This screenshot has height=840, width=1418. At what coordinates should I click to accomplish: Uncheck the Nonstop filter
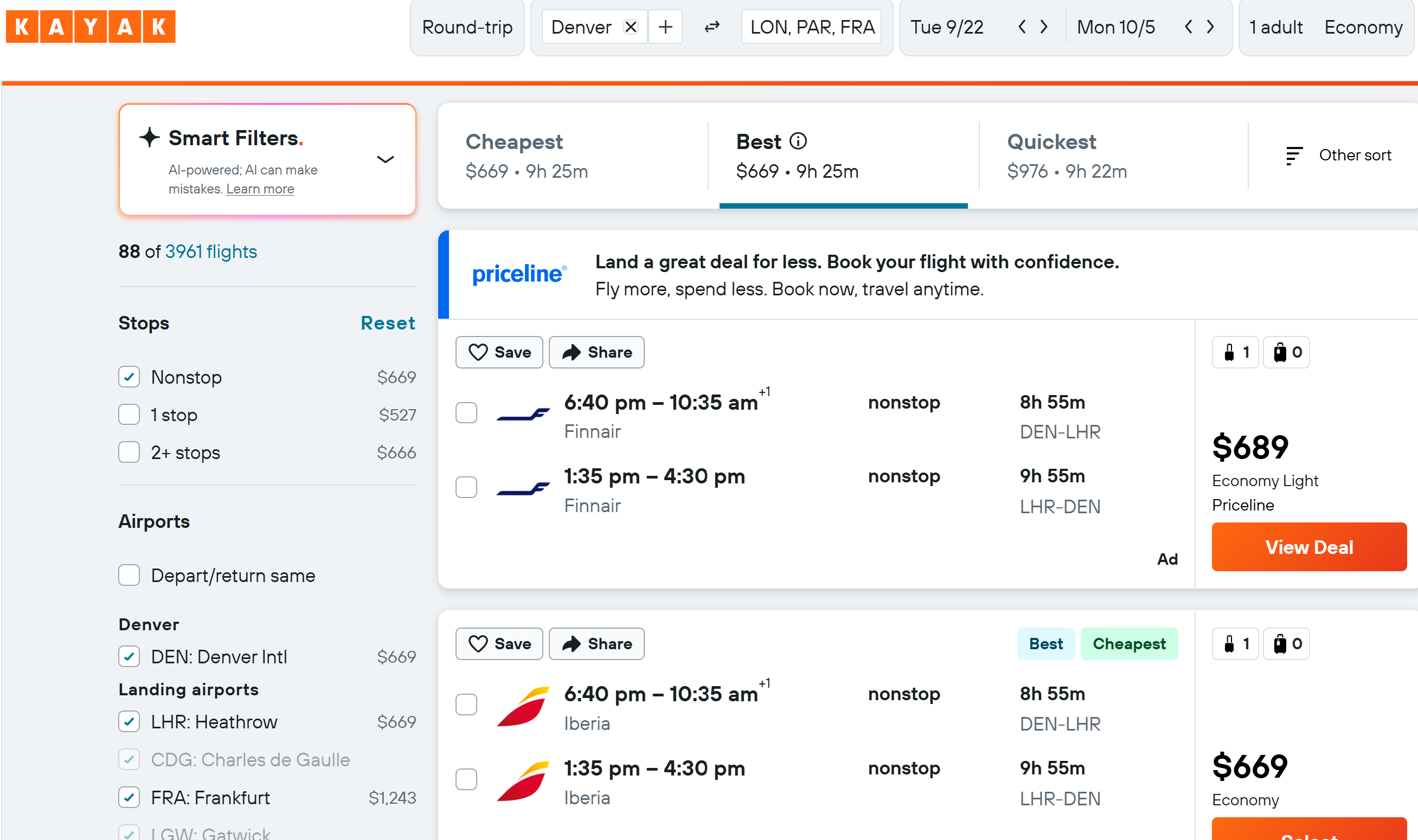(129, 377)
